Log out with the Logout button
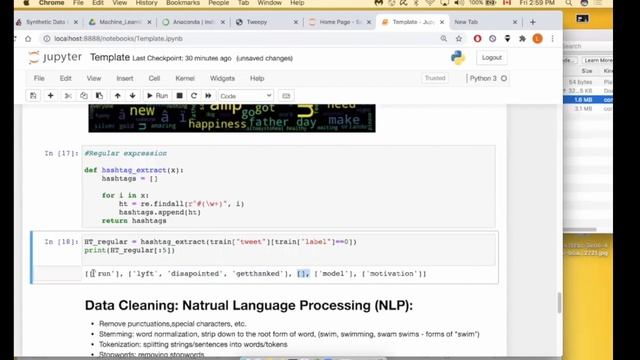 (491, 58)
